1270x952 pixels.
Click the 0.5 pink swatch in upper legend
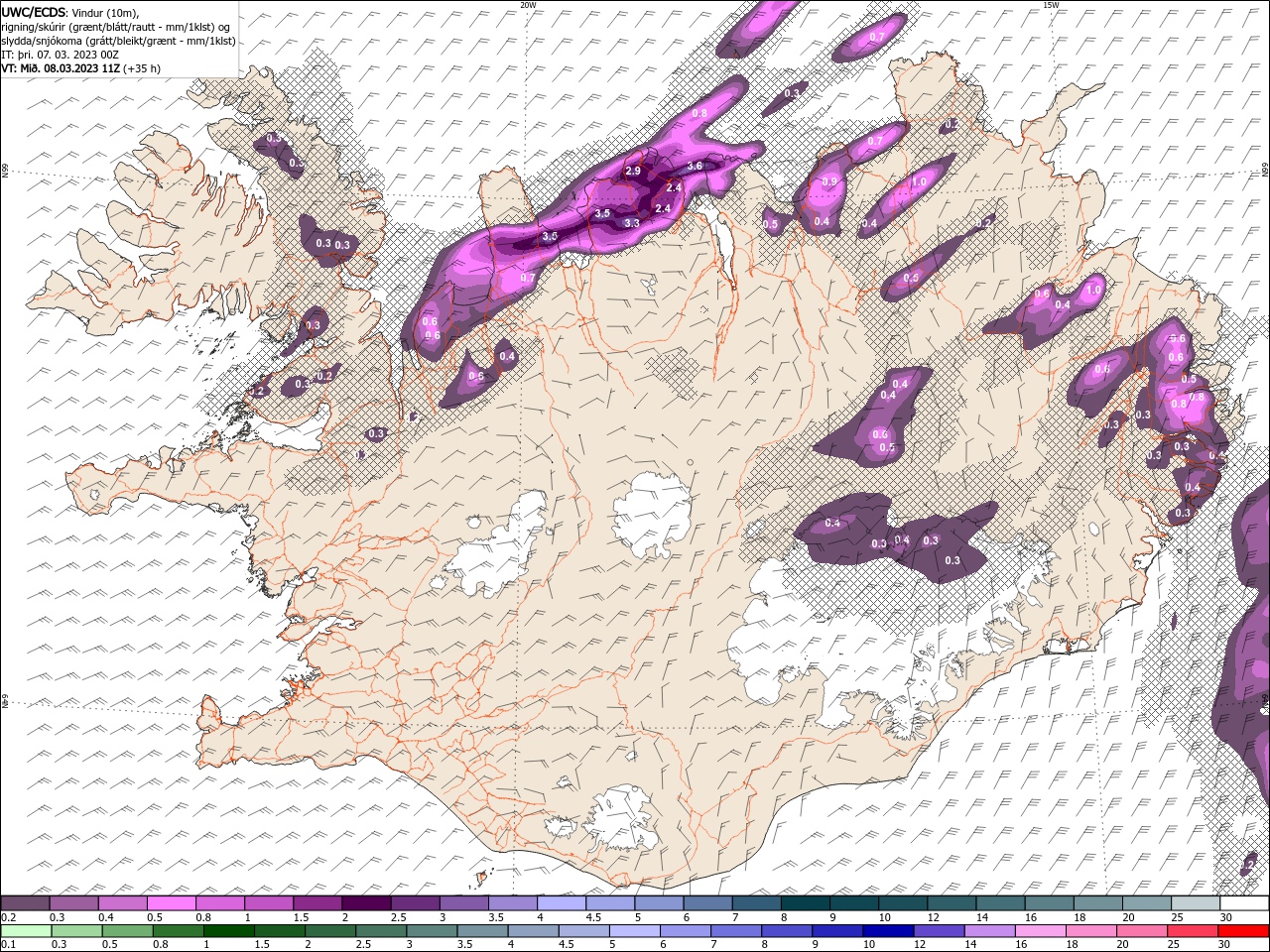(x=172, y=903)
